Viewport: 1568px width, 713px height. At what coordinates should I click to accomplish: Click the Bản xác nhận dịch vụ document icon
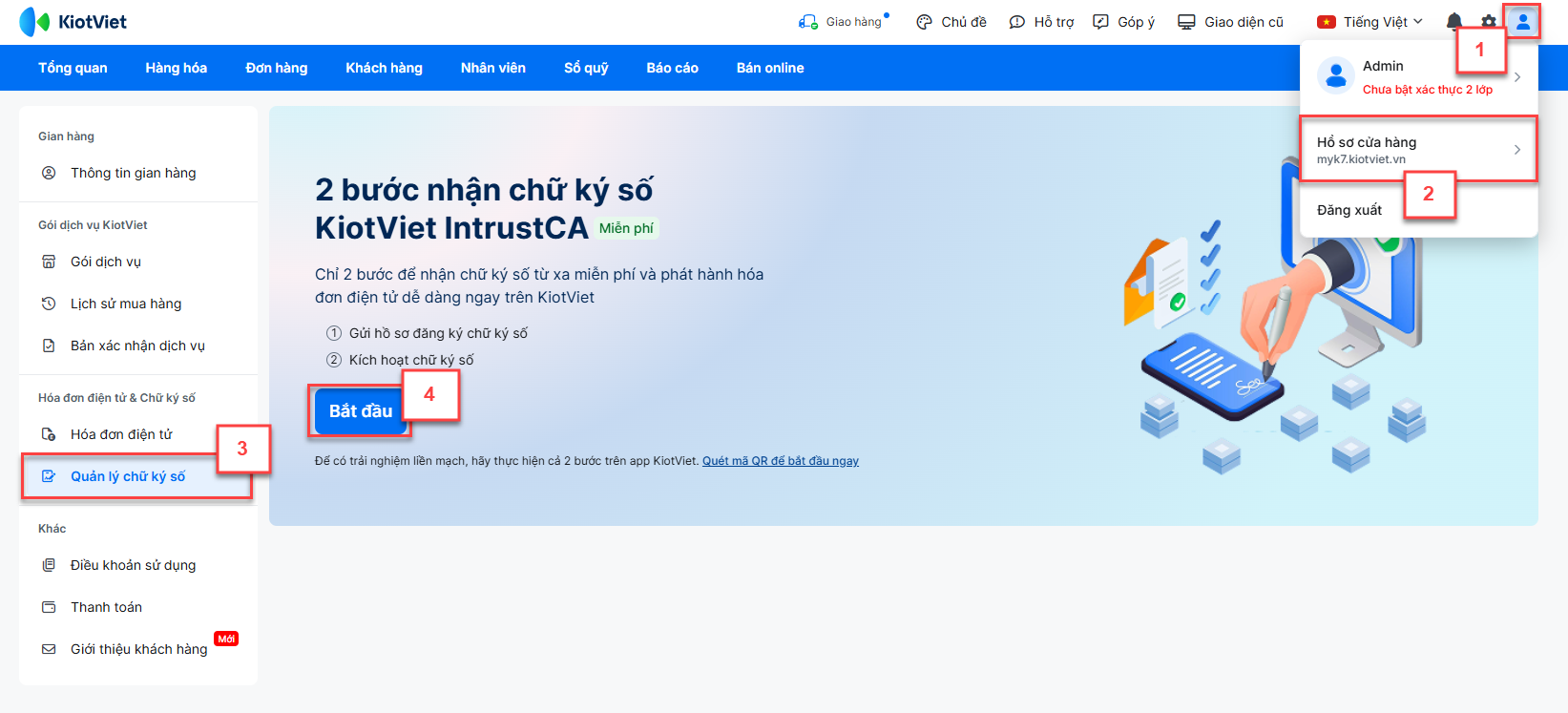point(49,346)
